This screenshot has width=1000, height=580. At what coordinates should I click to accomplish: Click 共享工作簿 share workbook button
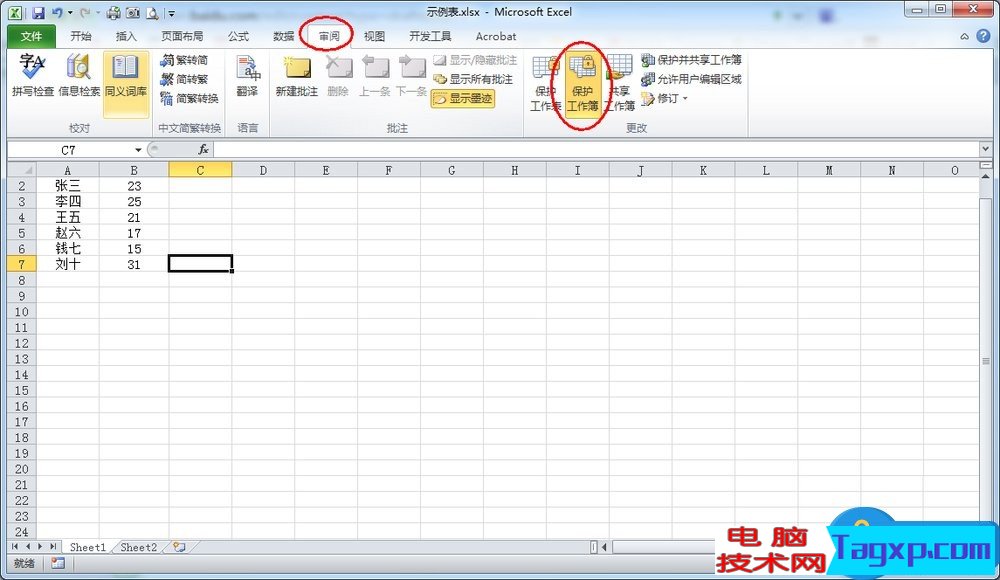[x=619, y=83]
